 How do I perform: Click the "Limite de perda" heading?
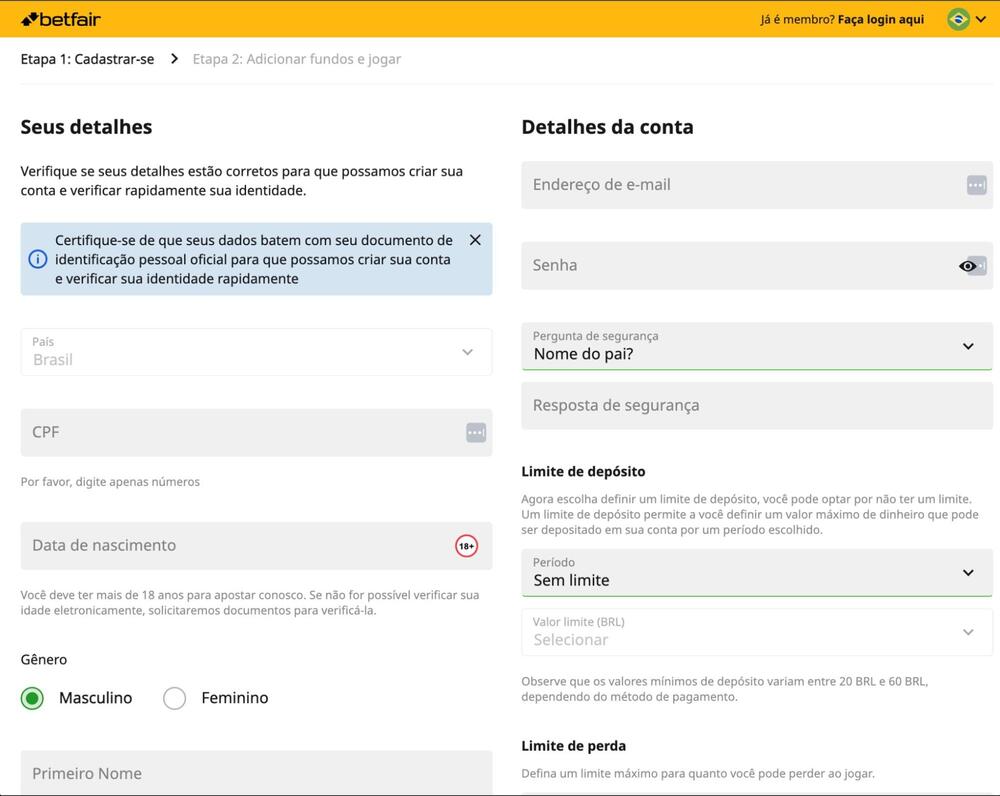tap(573, 746)
